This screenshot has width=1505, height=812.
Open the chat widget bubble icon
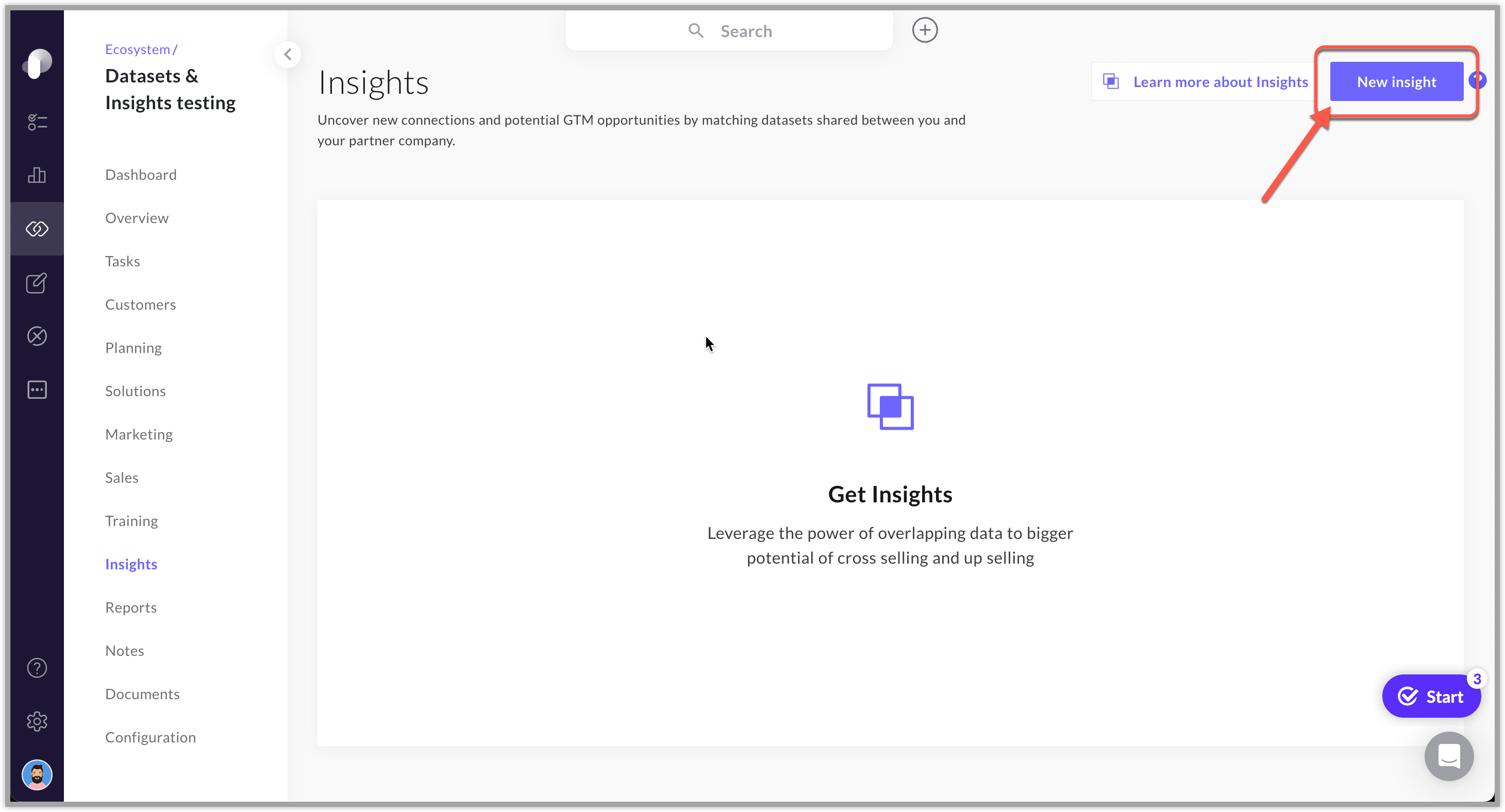[1449, 756]
